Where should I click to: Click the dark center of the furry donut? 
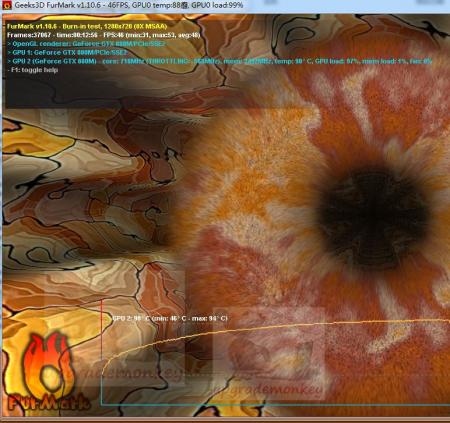(x=373, y=218)
